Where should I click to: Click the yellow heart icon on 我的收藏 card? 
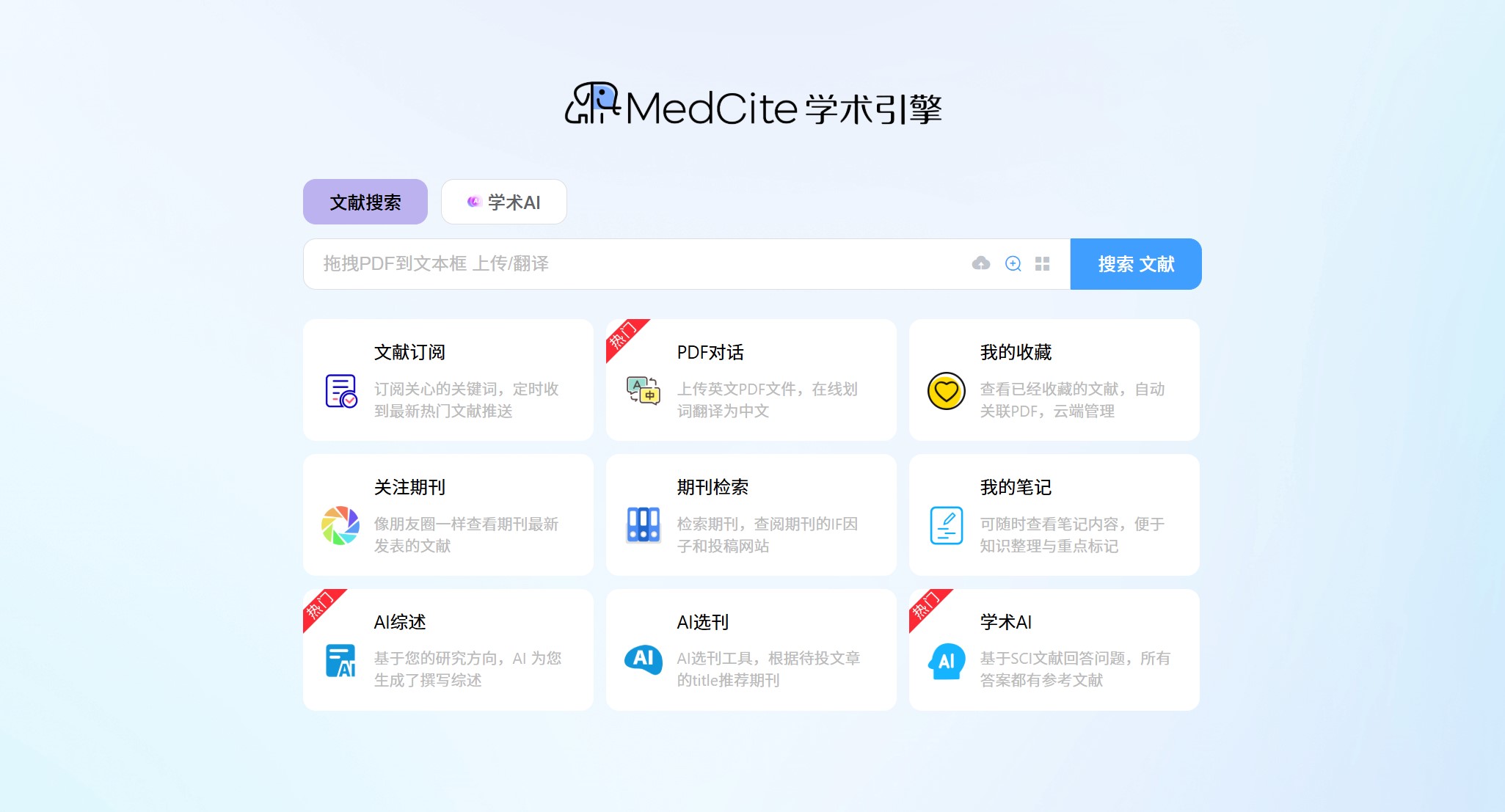(x=946, y=391)
